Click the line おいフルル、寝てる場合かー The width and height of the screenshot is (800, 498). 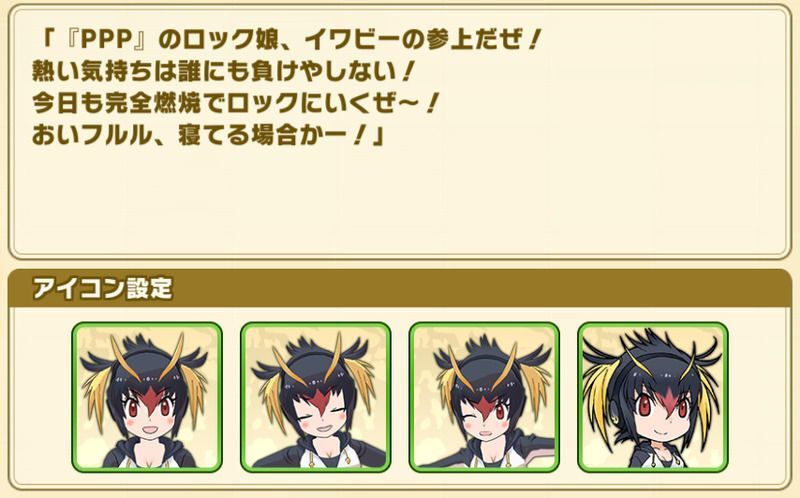pos(208,135)
